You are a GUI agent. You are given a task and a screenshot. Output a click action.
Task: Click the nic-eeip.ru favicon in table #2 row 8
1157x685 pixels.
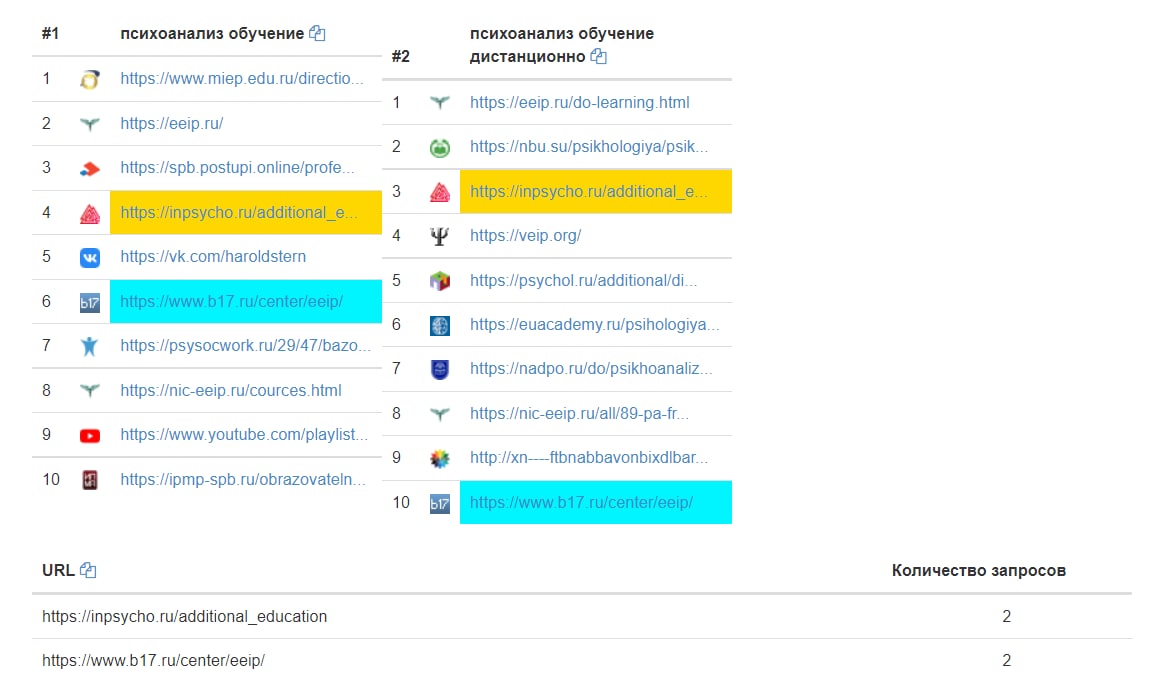tap(439, 414)
